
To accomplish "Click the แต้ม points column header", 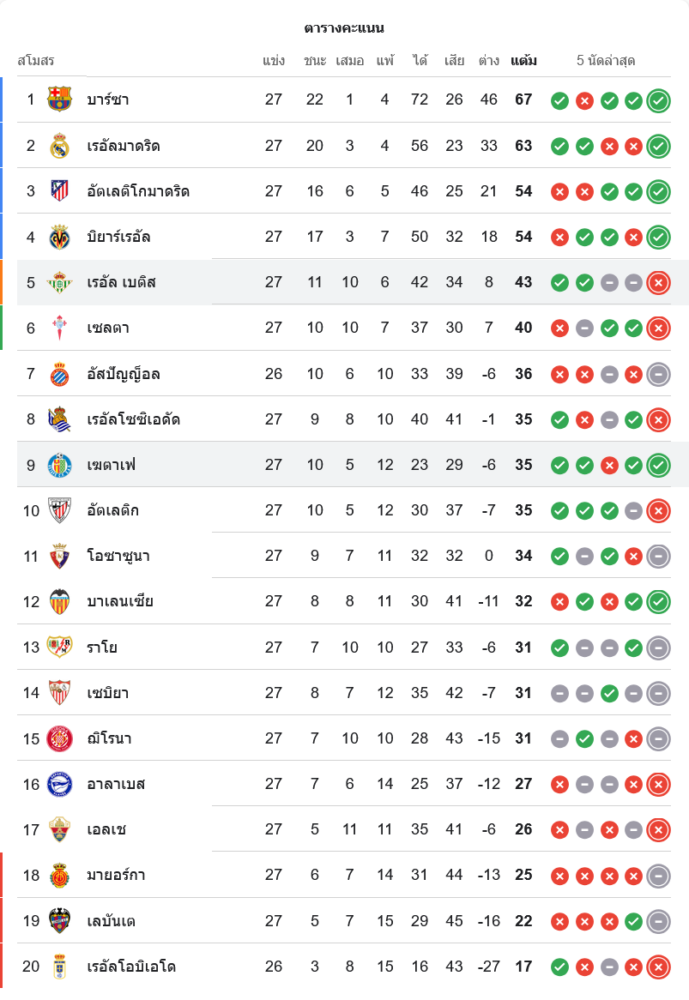I will (x=523, y=61).
